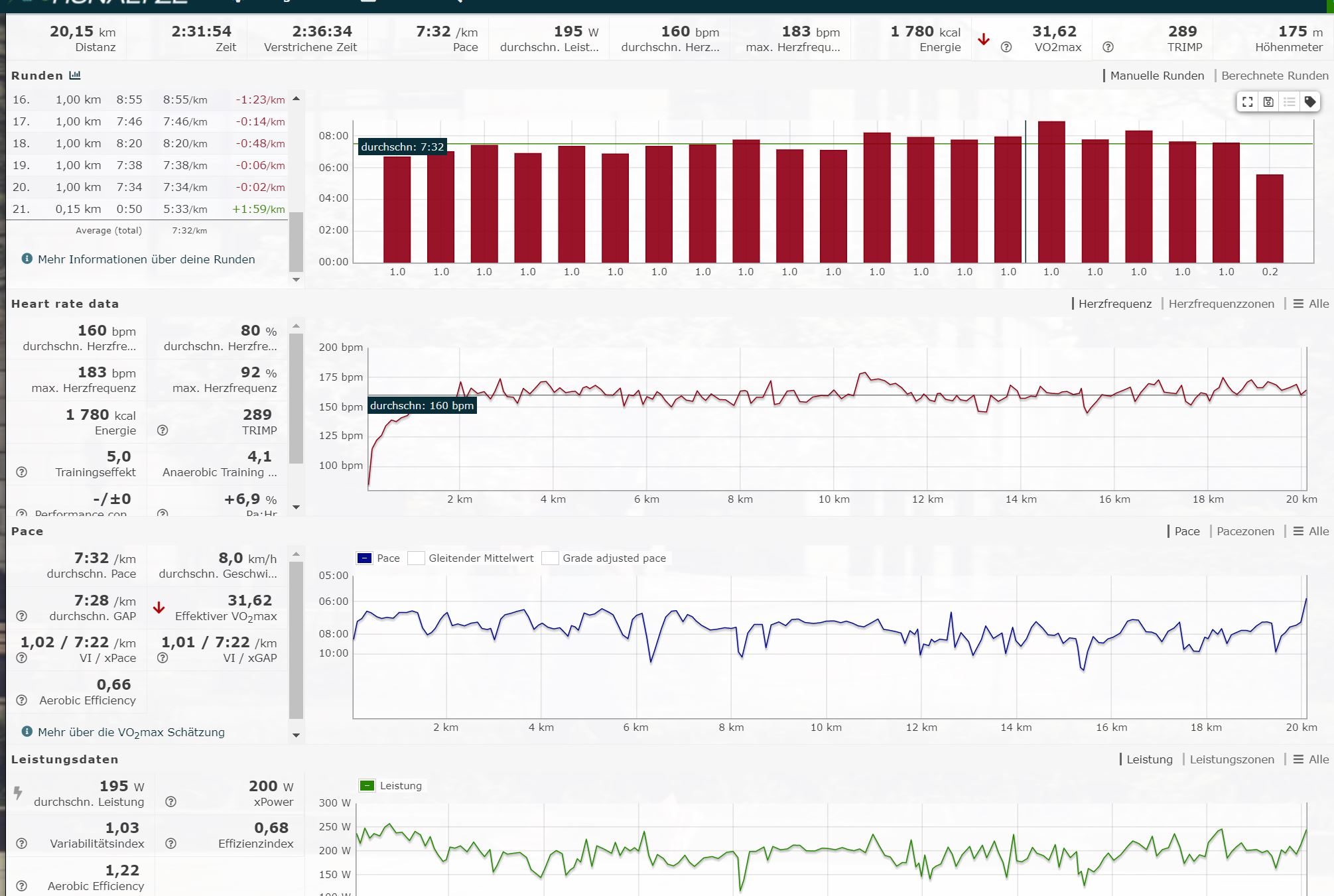1334x896 pixels.
Task: Click the fullscreen chart icon
Action: tap(1248, 102)
